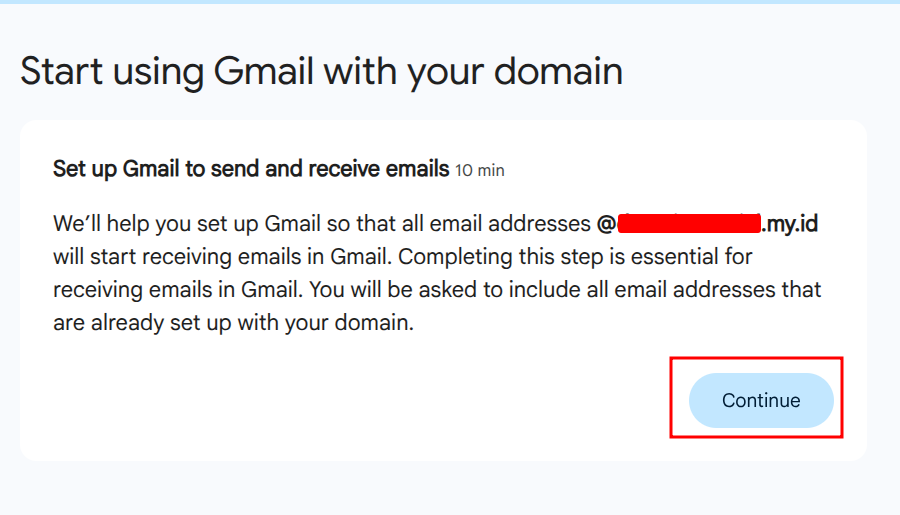Click the light blue strip at page top
Viewport: 900px width, 515px height.
(x=450, y=2)
